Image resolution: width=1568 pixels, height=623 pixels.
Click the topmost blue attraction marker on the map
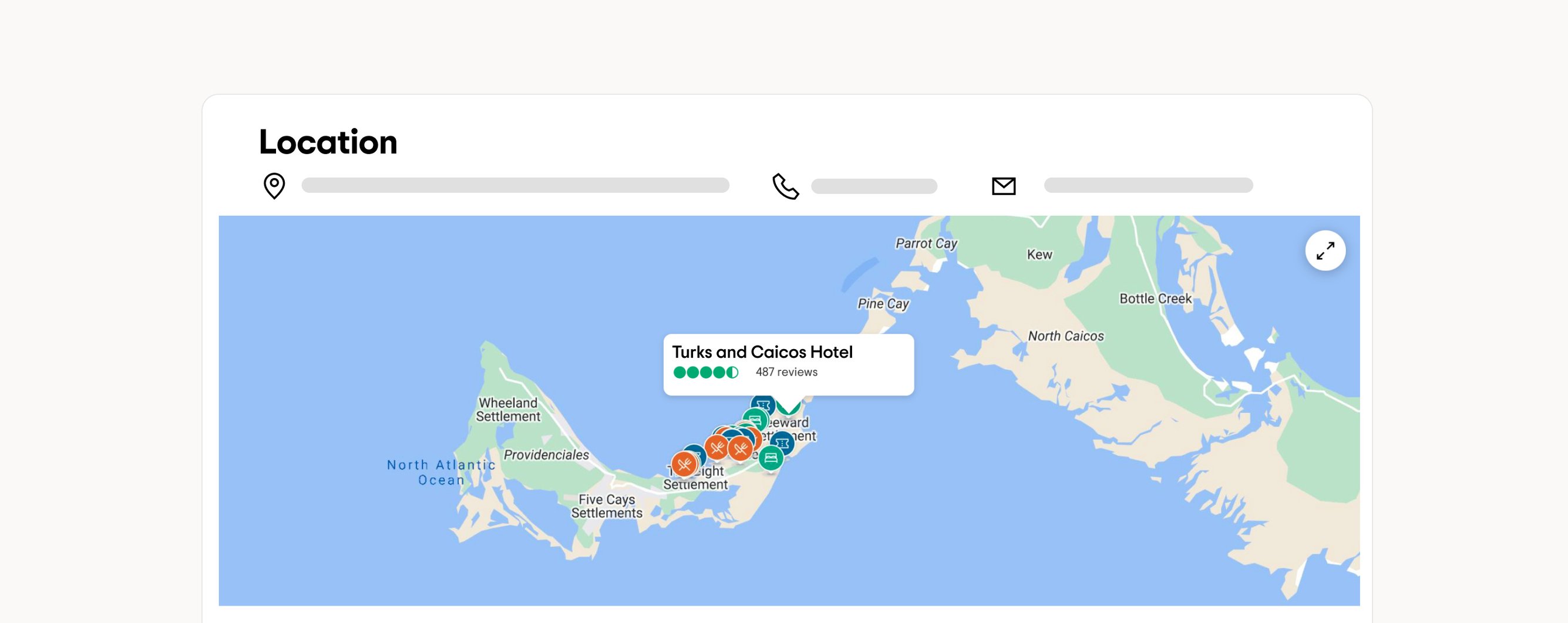point(762,405)
